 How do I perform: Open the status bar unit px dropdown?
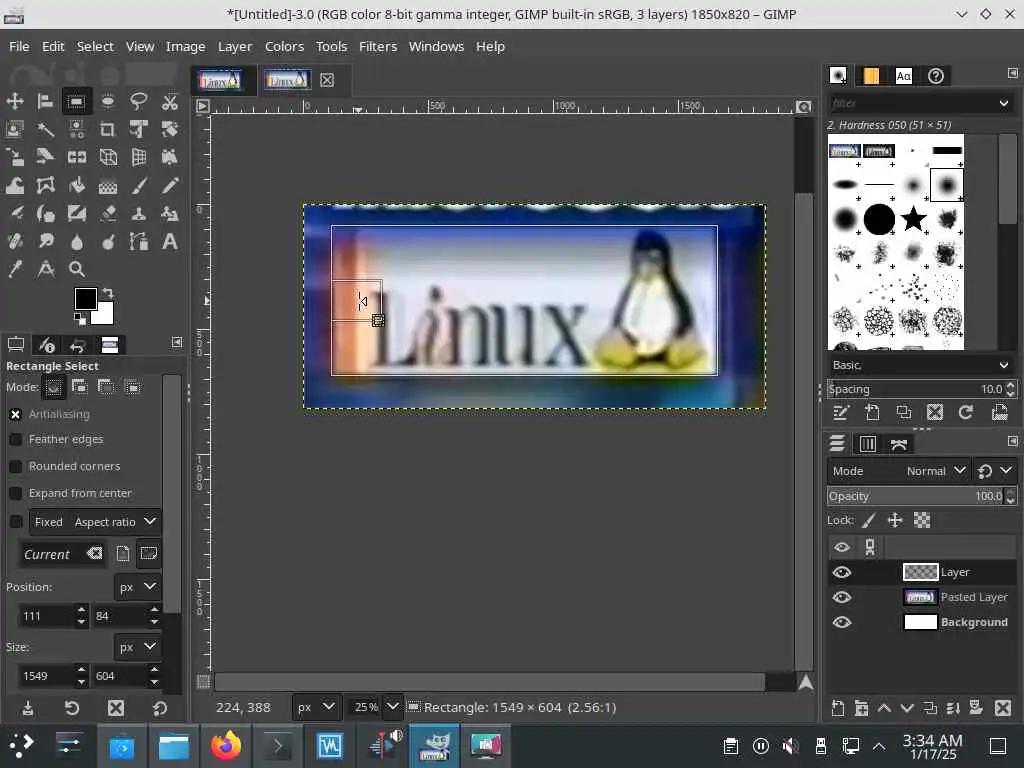click(315, 707)
